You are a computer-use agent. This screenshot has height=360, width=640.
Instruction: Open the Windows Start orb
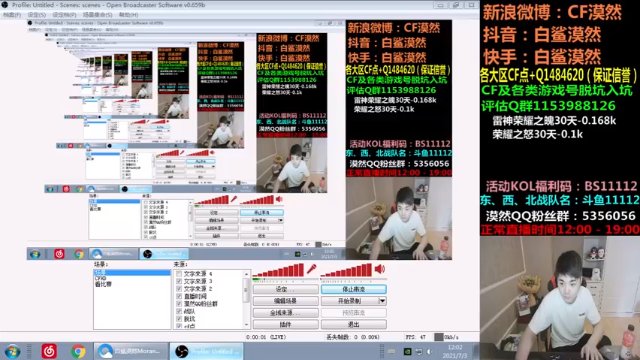pyautogui.click(x=12, y=351)
